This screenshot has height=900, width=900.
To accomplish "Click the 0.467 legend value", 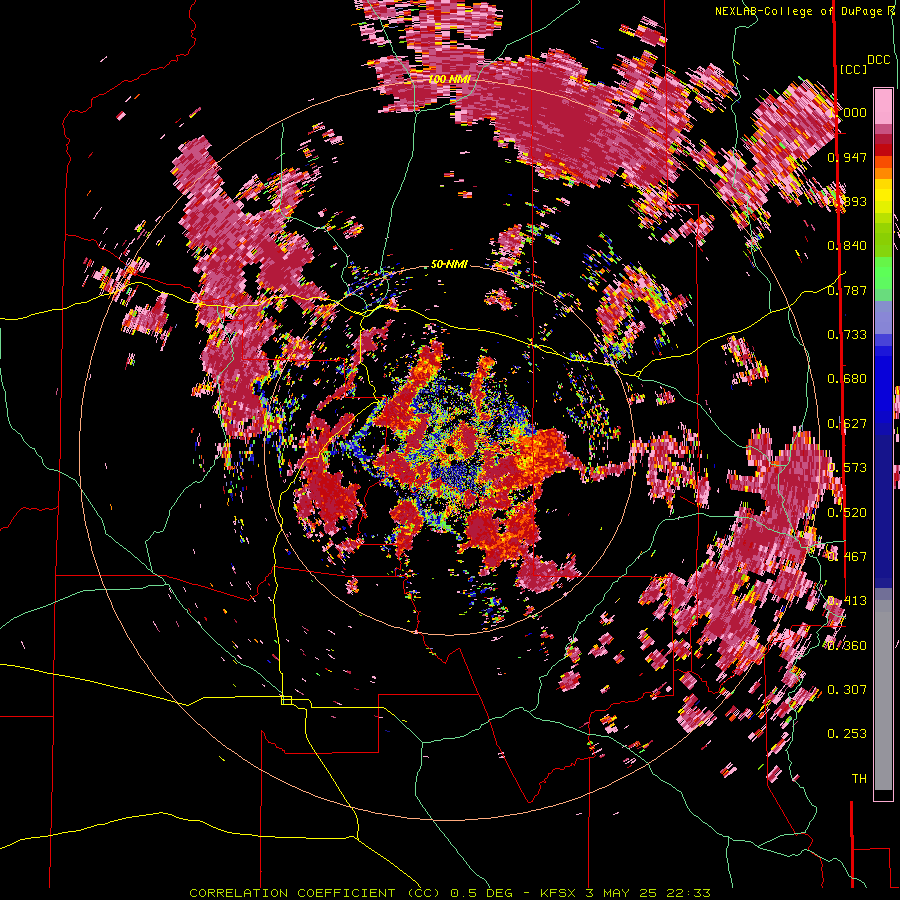I will [847, 556].
